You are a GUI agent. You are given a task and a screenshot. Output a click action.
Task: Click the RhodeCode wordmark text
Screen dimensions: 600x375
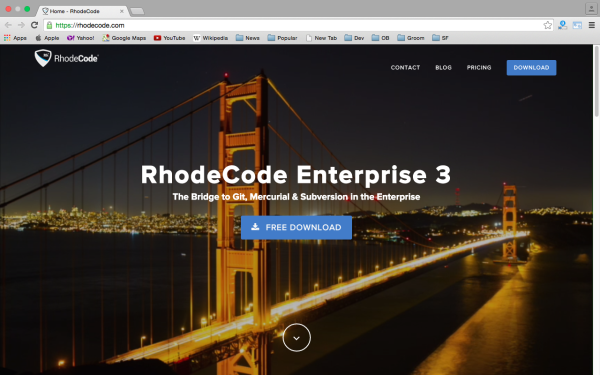76,58
